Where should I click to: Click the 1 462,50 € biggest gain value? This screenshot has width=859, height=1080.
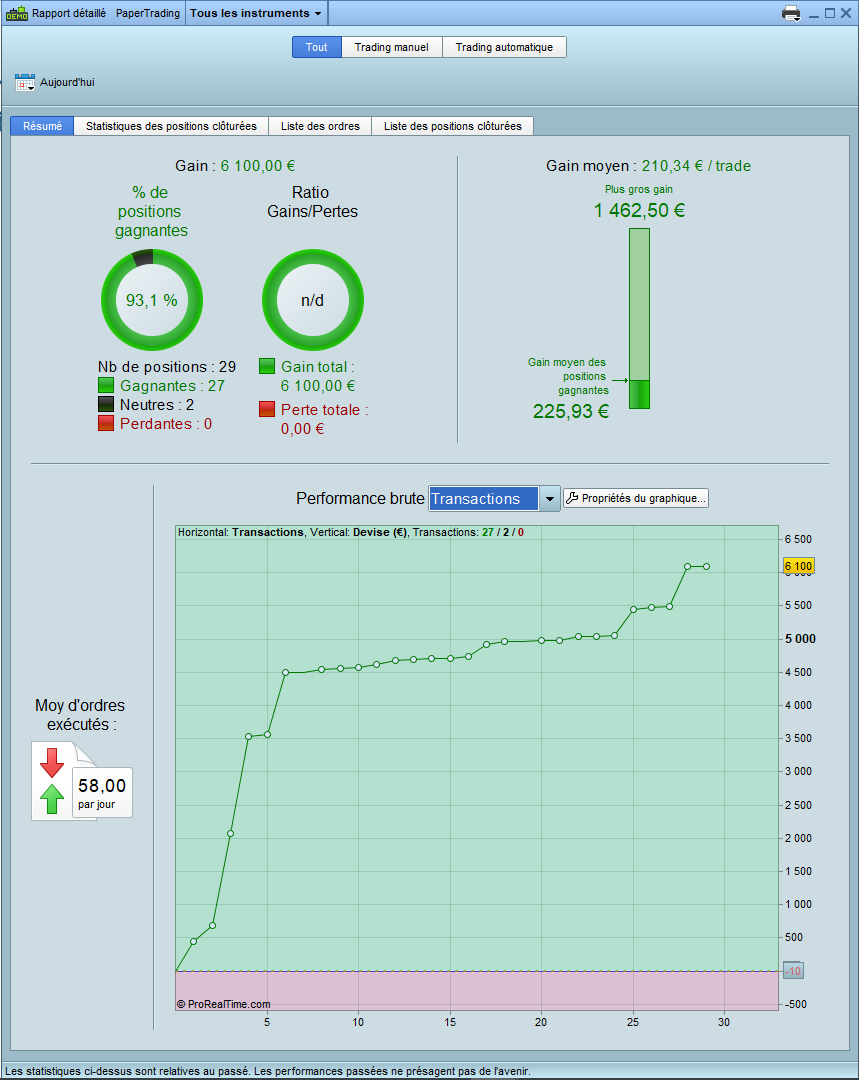pyautogui.click(x=639, y=210)
